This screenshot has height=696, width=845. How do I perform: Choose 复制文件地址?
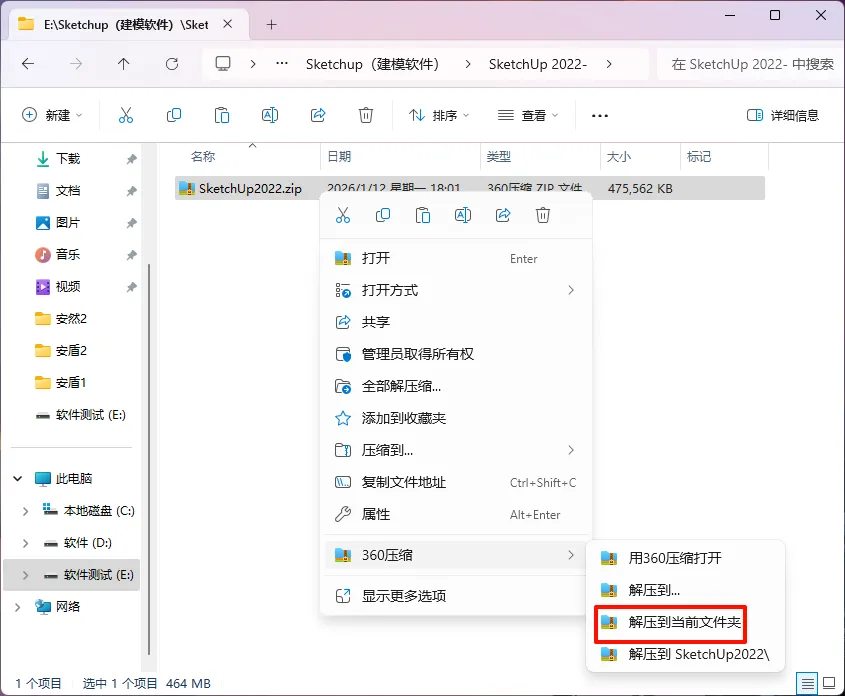(x=456, y=482)
